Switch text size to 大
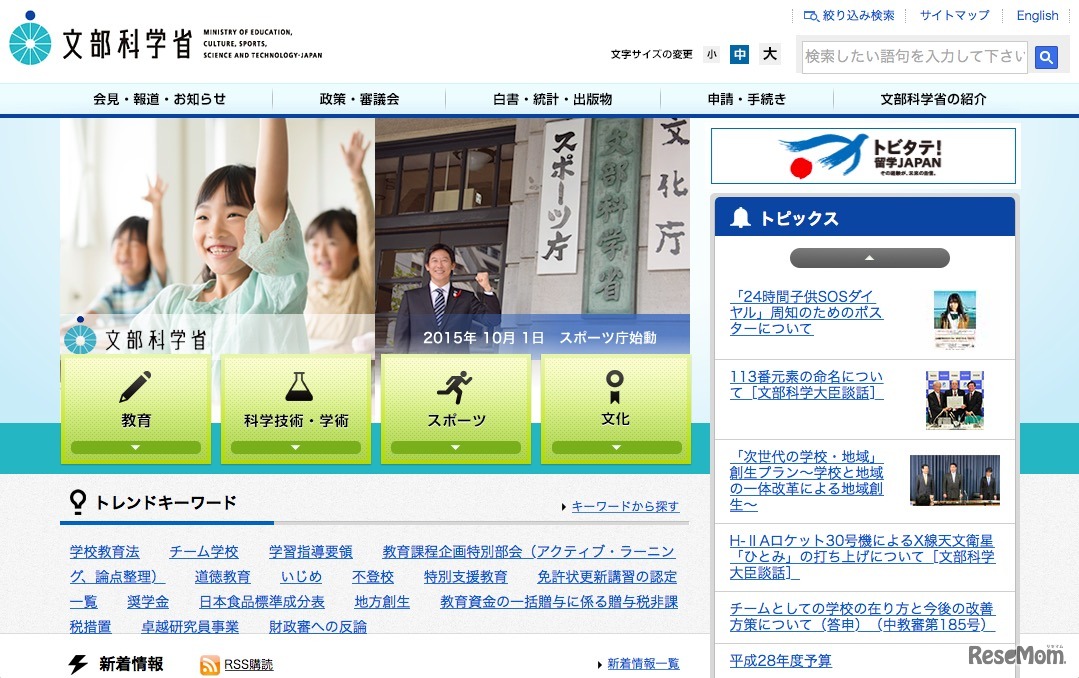This screenshot has width=1079, height=678. pos(769,54)
